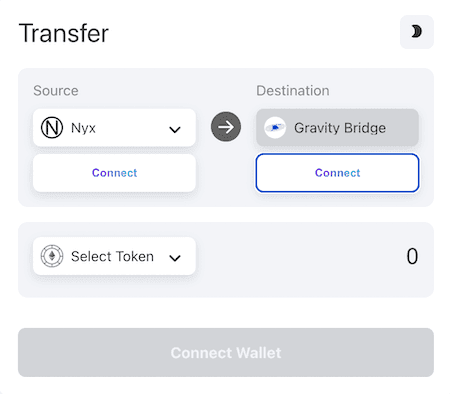Connect the destination wallet under Gravity Bridge
The height and width of the screenshot is (394, 450).
337,173
